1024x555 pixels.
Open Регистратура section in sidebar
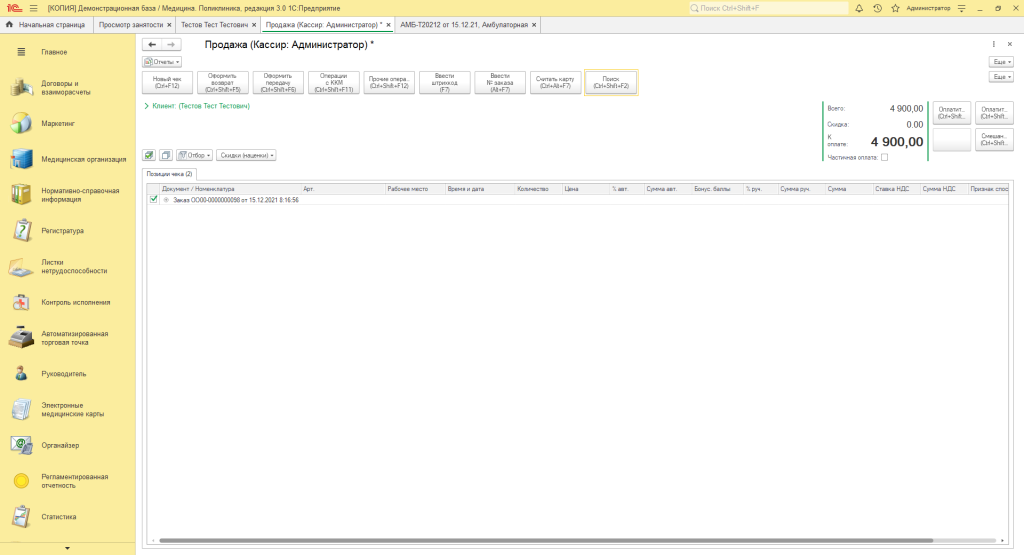click(x=62, y=231)
